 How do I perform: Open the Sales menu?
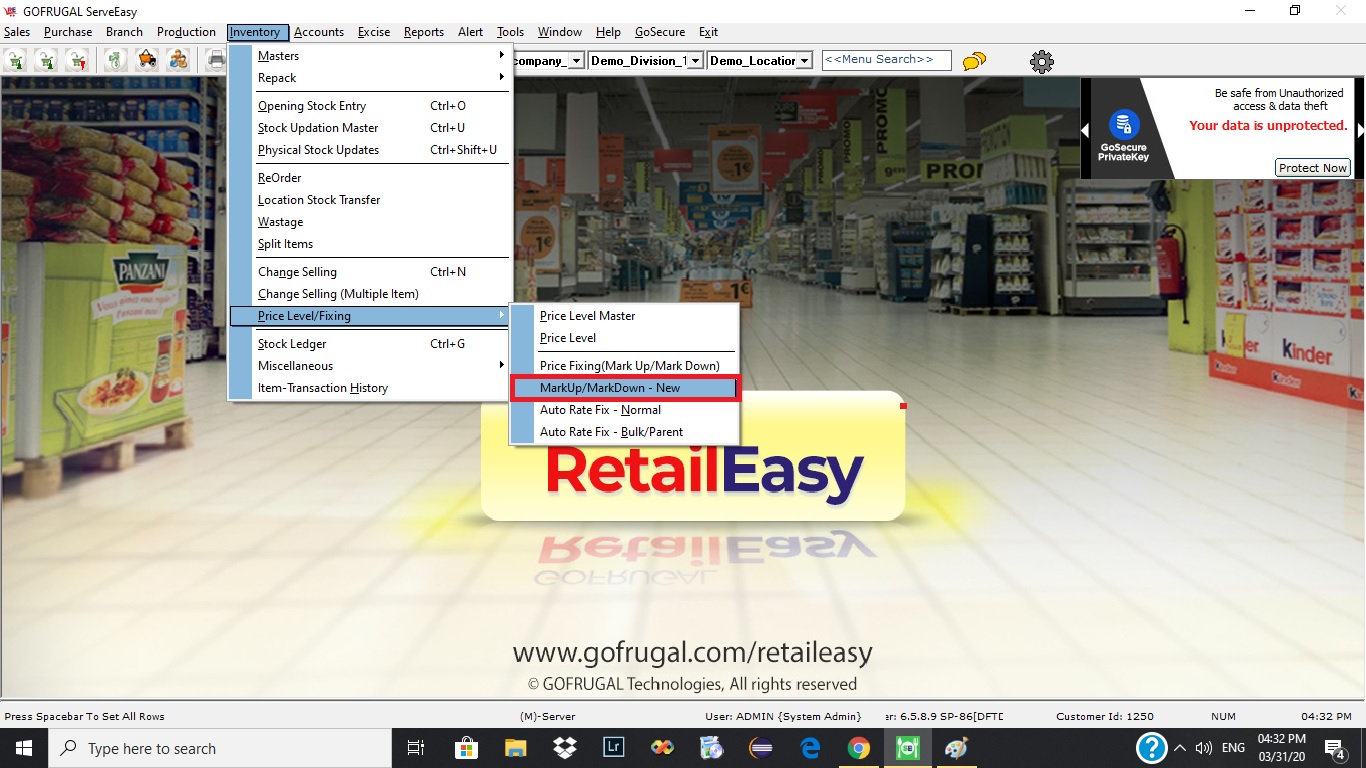click(x=17, y=32)
